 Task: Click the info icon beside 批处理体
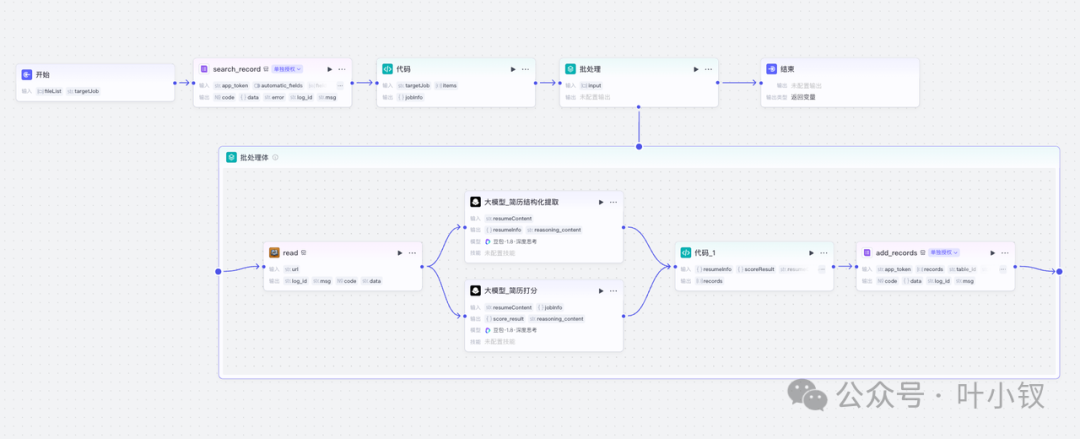coord(276,157)
